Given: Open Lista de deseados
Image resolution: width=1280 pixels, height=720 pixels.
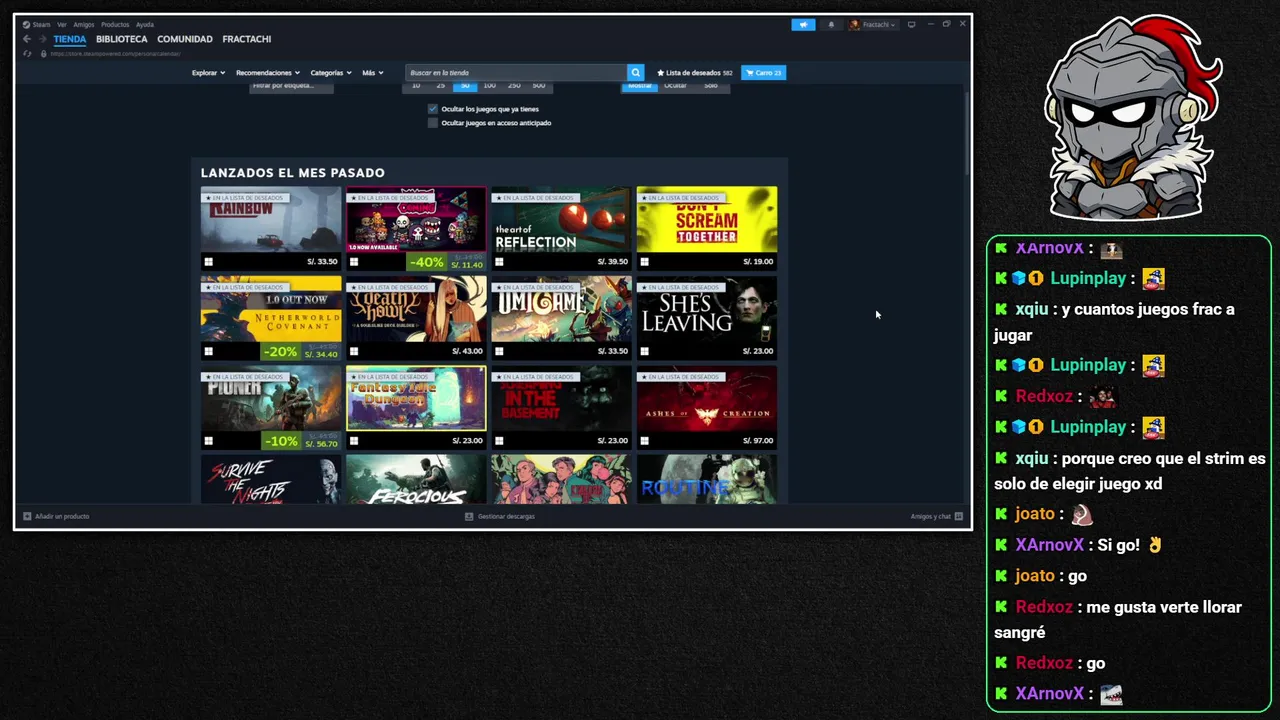Looking at the screenshot, I should click(x=695, y=73).
